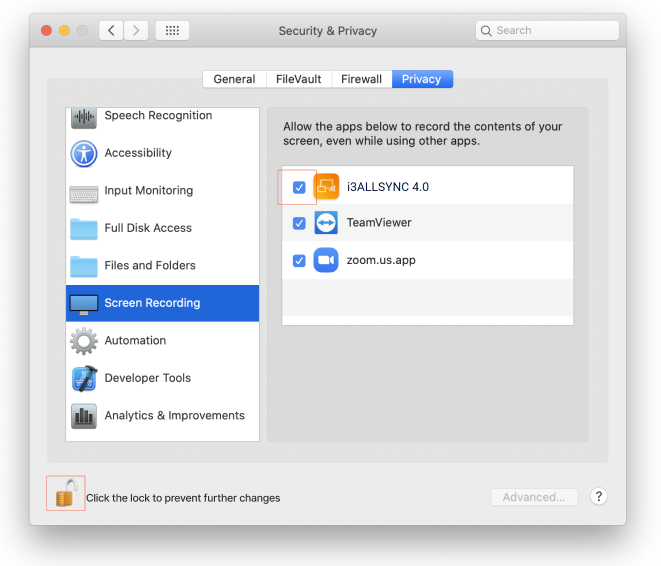Go back with the left chevron button
661x566 pixels.
pos(111,31)
